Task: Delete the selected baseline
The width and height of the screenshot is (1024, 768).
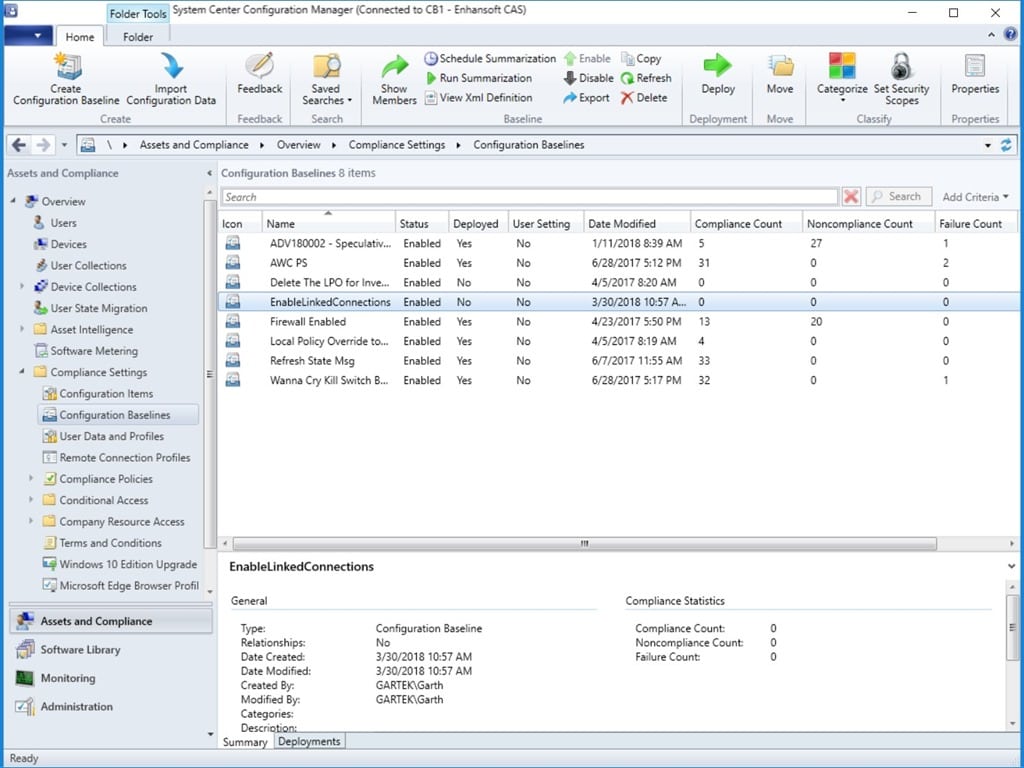Action: pyautogui.click(x=644, y=97)
